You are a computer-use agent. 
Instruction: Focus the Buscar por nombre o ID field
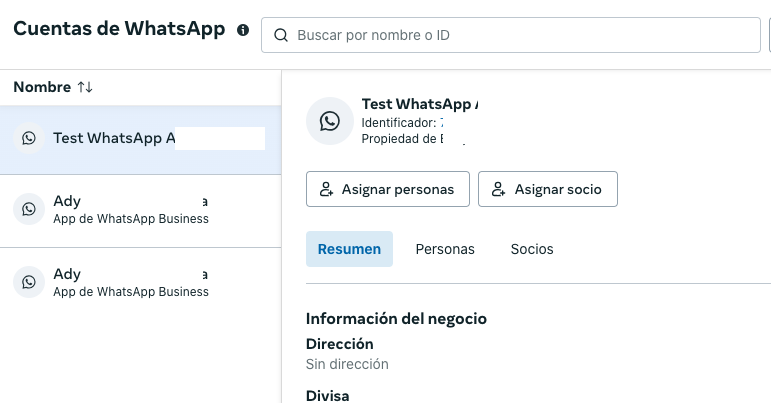520,35
